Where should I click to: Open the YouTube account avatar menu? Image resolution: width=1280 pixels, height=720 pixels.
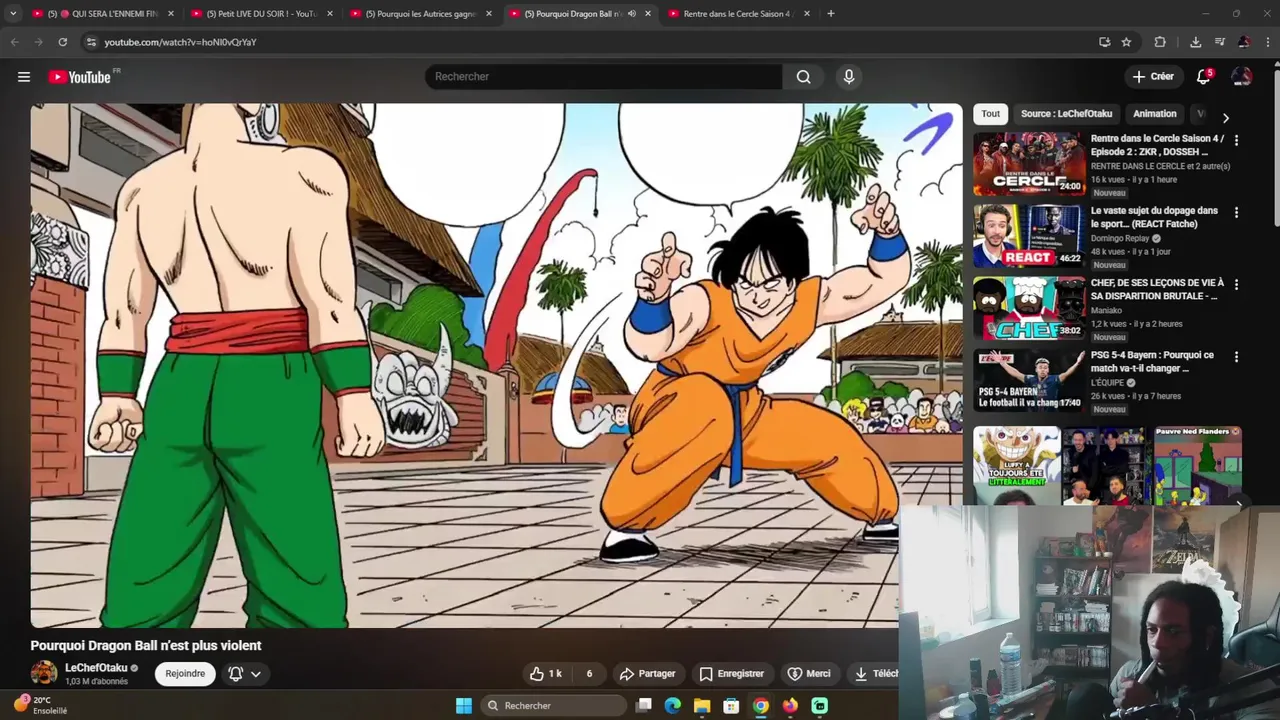tap(1241, 77)
